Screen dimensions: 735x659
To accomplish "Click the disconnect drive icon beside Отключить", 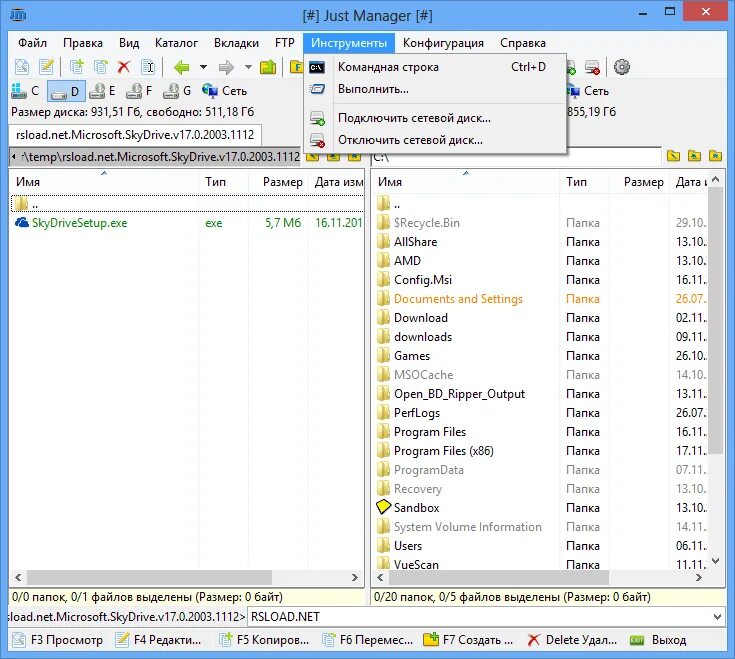I will tap(317, 140).
